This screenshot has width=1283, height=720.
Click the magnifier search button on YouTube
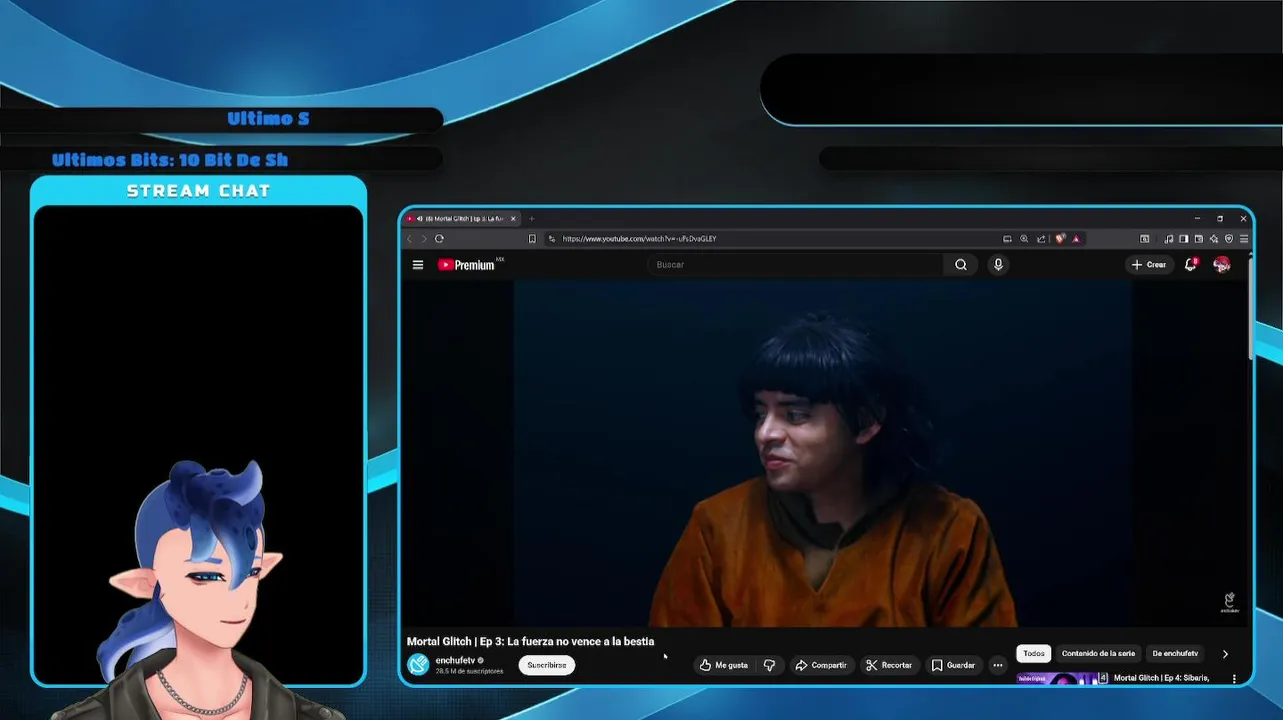click(x=961, y=265)
